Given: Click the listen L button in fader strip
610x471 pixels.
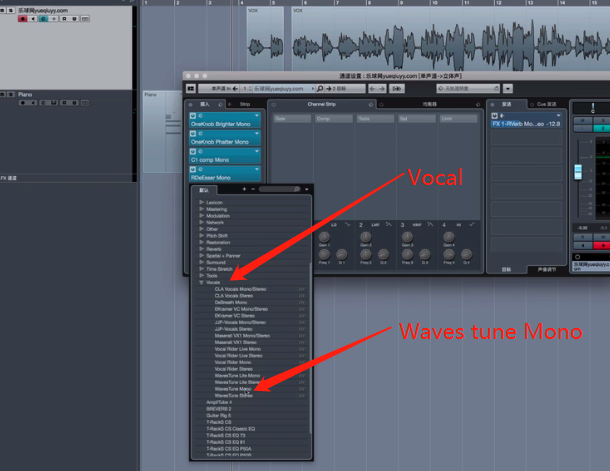Looking at the screenshot, I should [x=583, y=128].
